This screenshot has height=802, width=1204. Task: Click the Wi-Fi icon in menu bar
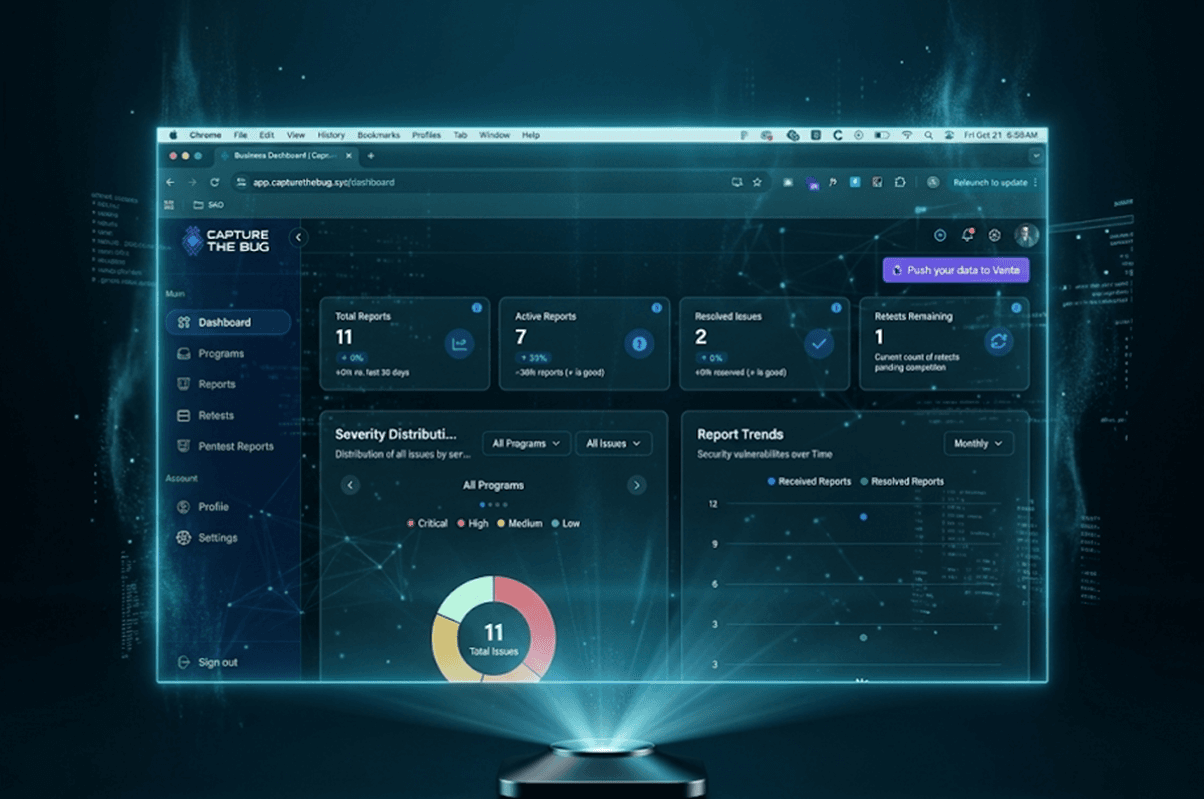pyautogui.click(x=907, y=135)
